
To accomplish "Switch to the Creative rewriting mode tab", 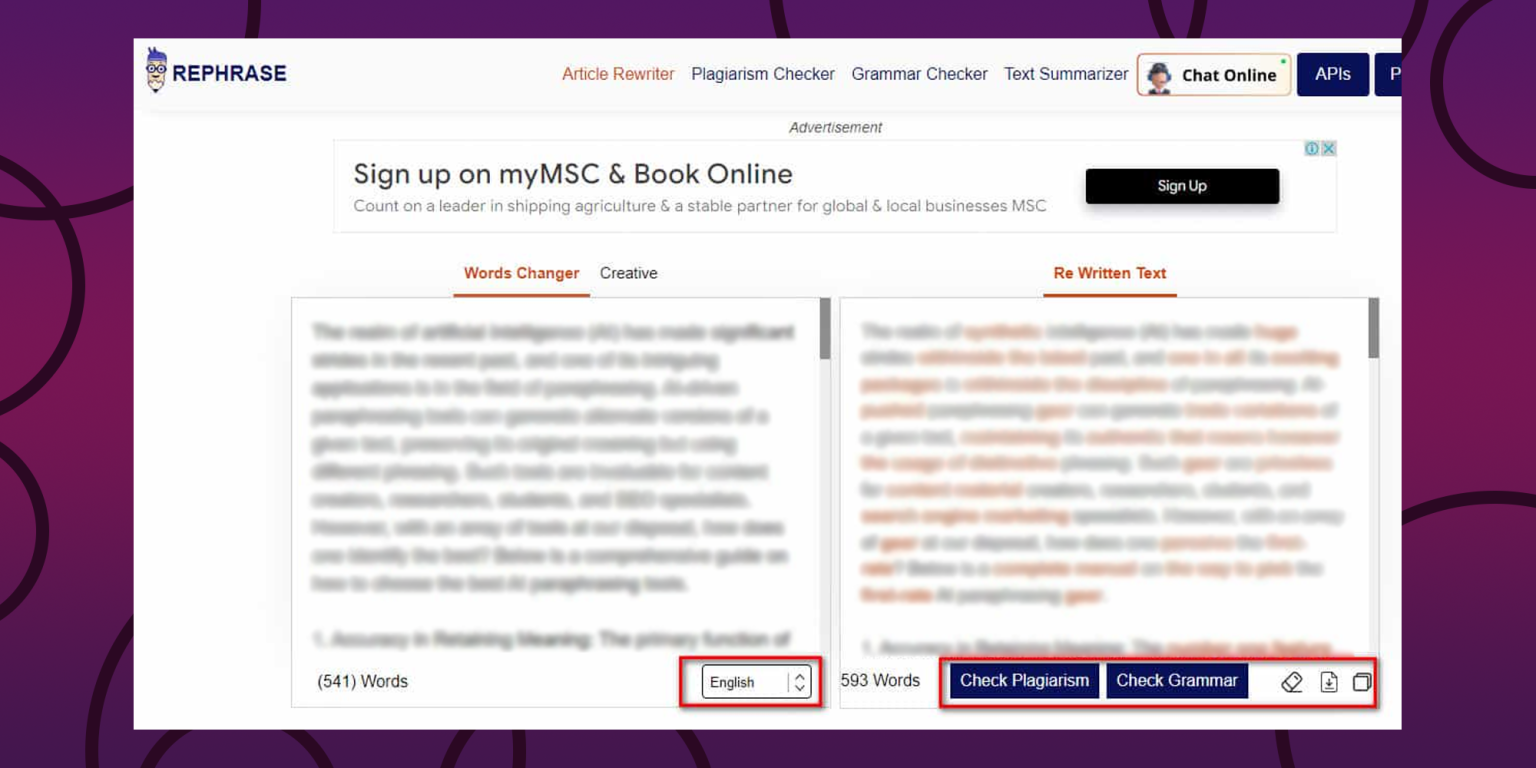I will click(x=628, y=273).
